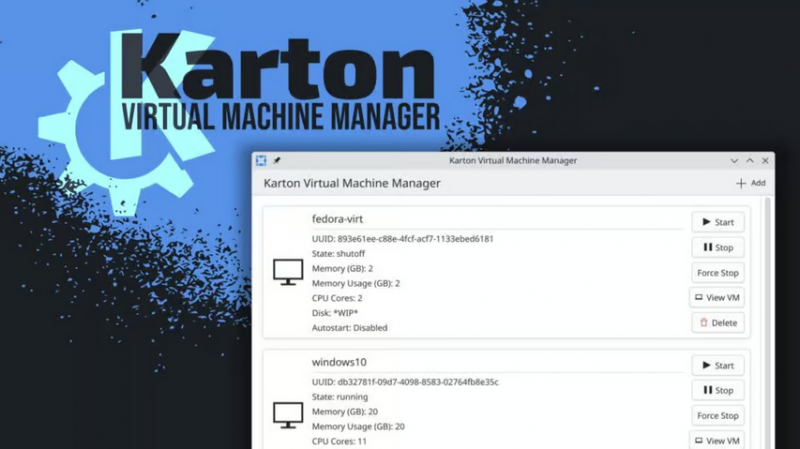Select the fedora-virt name text

click(x=337, y=219)
